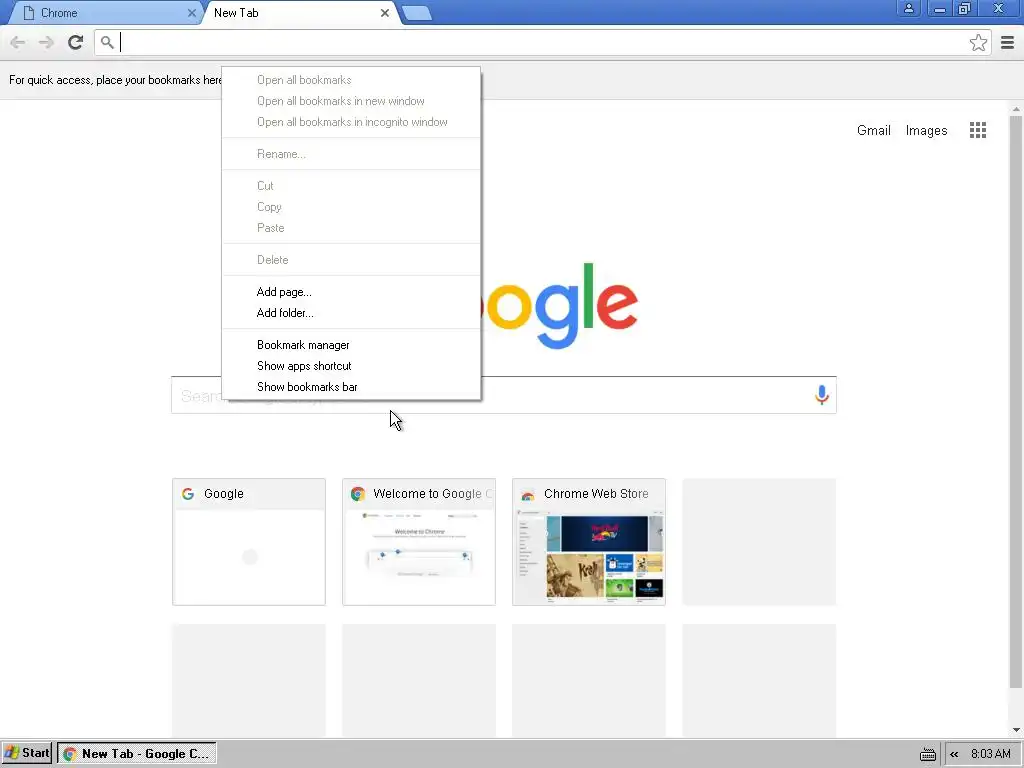Start voice search with the microphone icon
Image resolution: width=1024 pixels, height=768 pixels.
click(822, 395)
